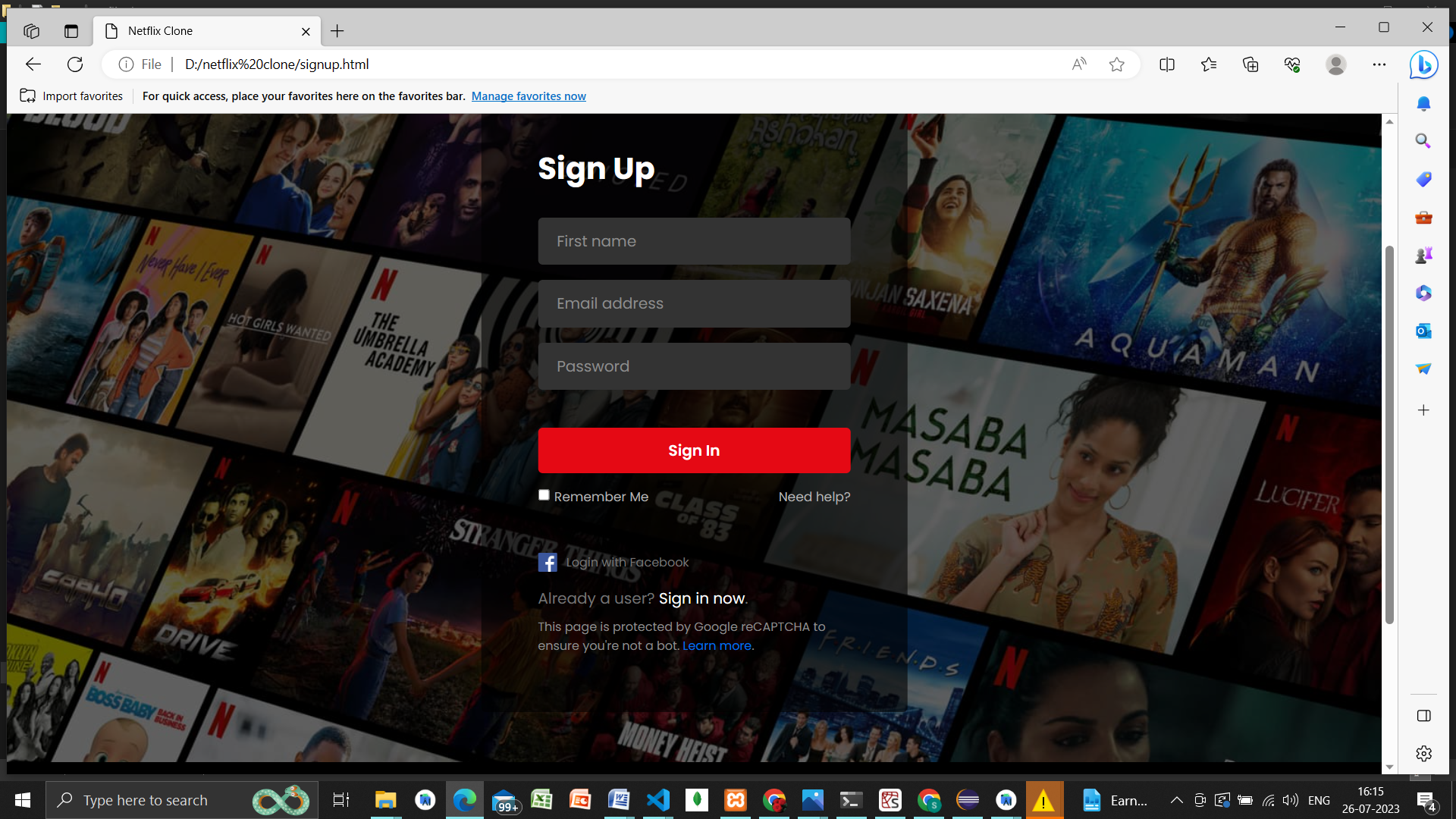This screenshot has height=819, width=1456.
Task: Click the red Sign In button
Action: 694,450
